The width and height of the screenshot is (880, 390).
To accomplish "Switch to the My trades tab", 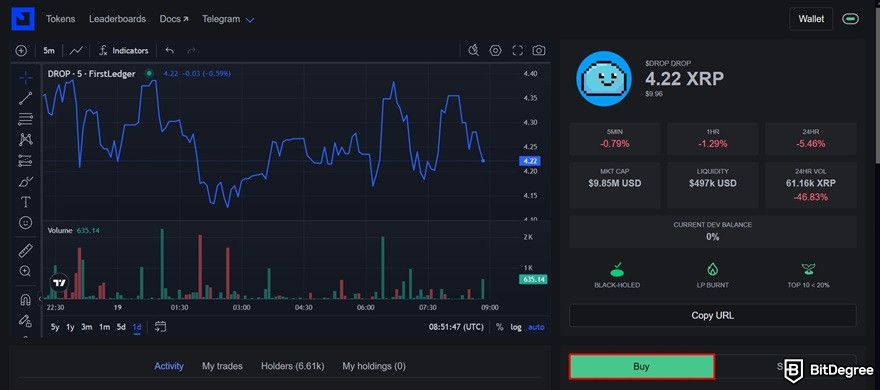I will tap(222, 366).
